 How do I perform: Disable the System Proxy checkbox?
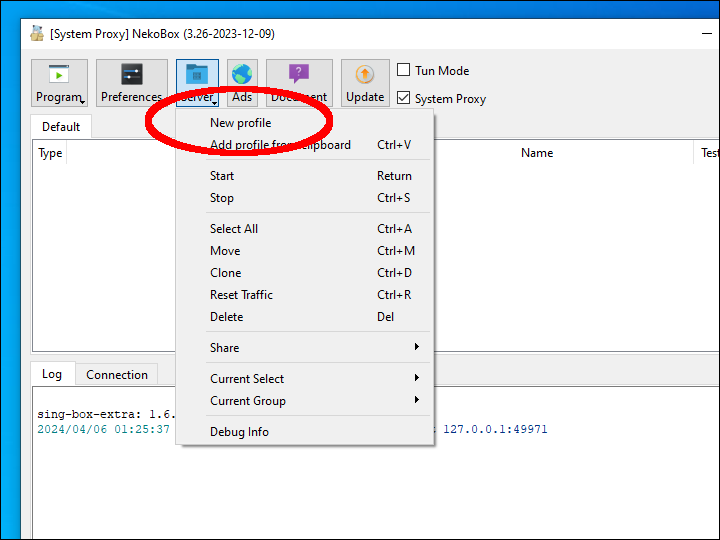[404, 98]
